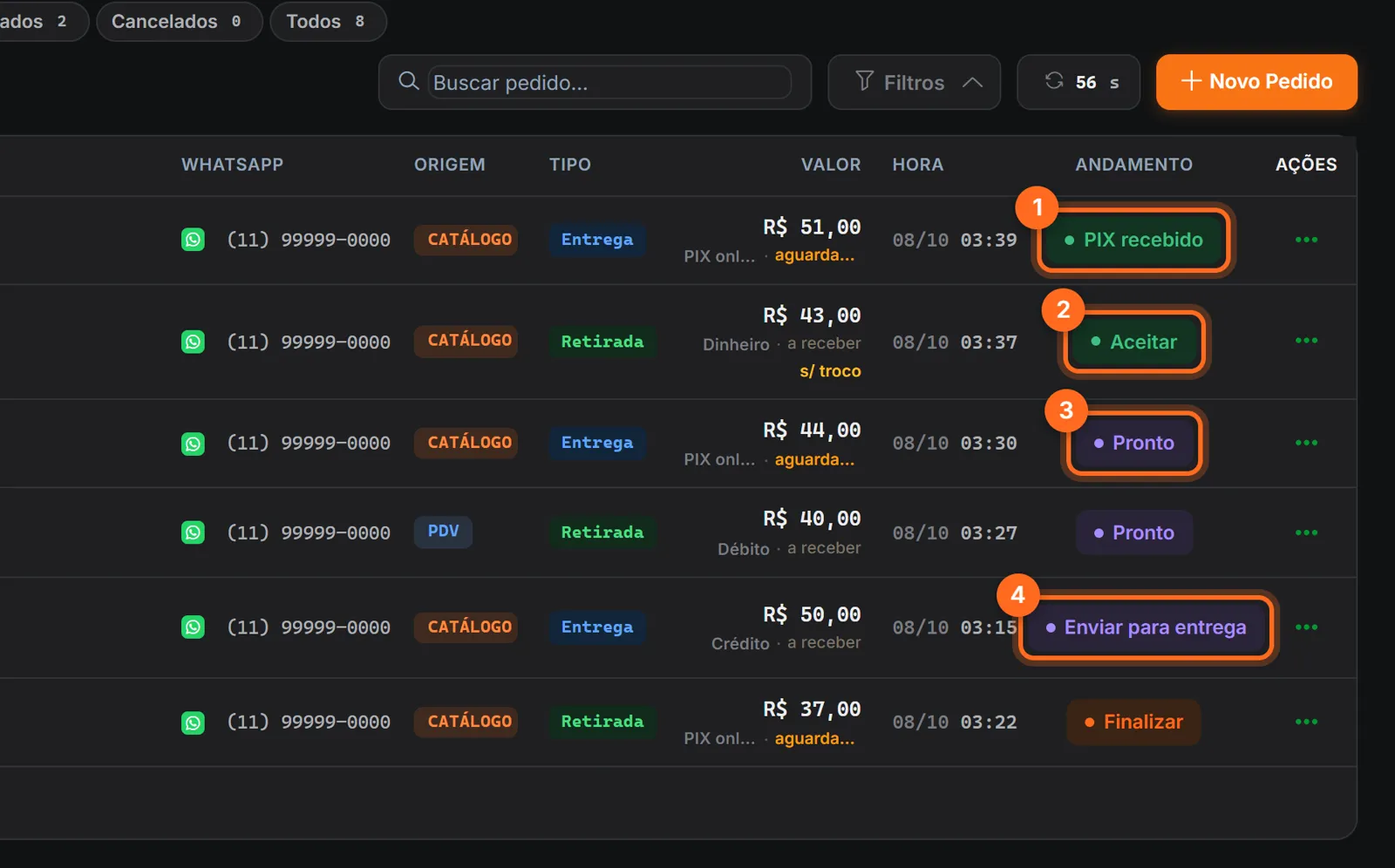Switch to the Todos tab
The image size is (1395, 868).
[328, 21]
